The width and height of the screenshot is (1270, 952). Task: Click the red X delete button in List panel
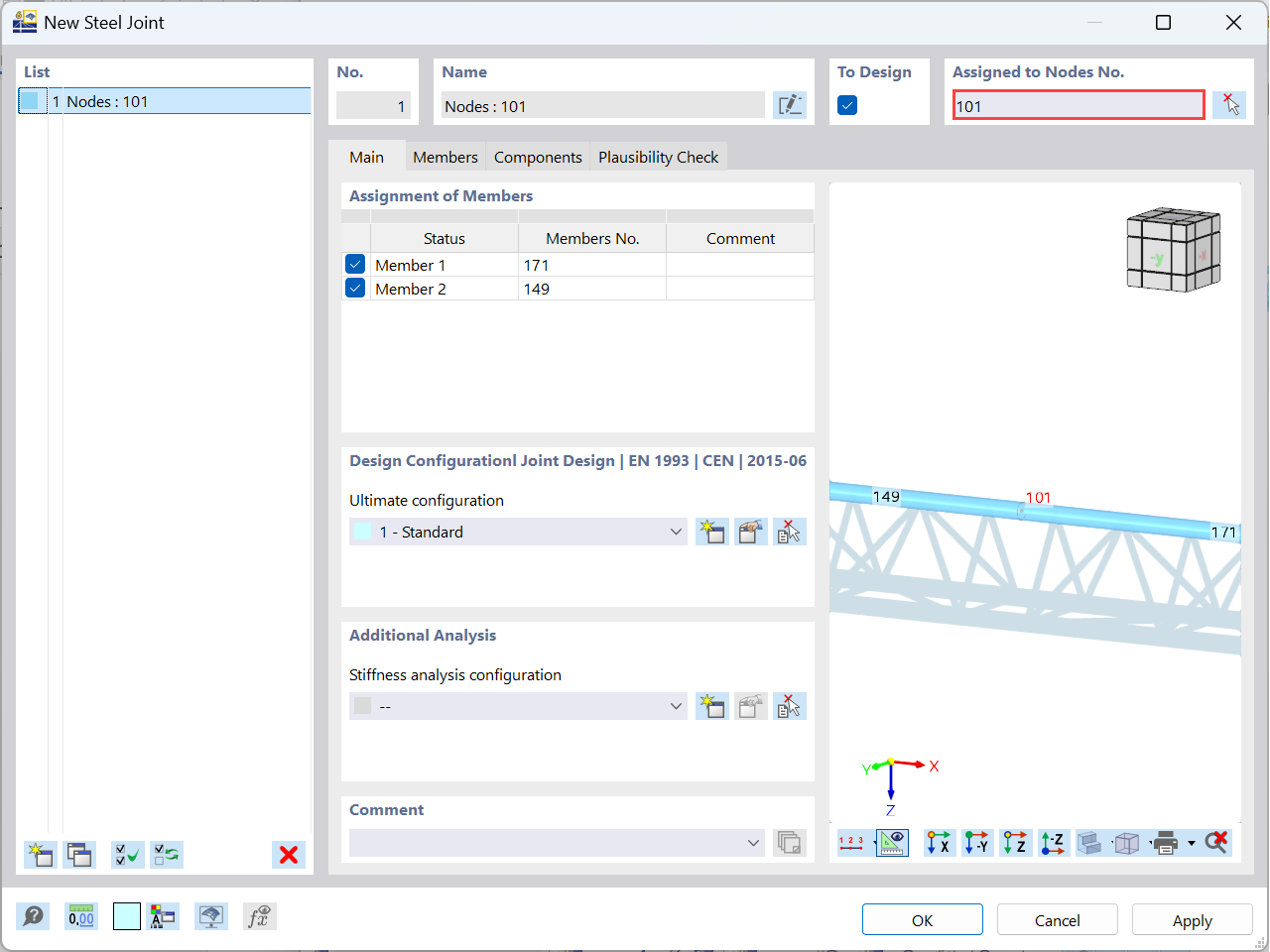pos(289,855)
